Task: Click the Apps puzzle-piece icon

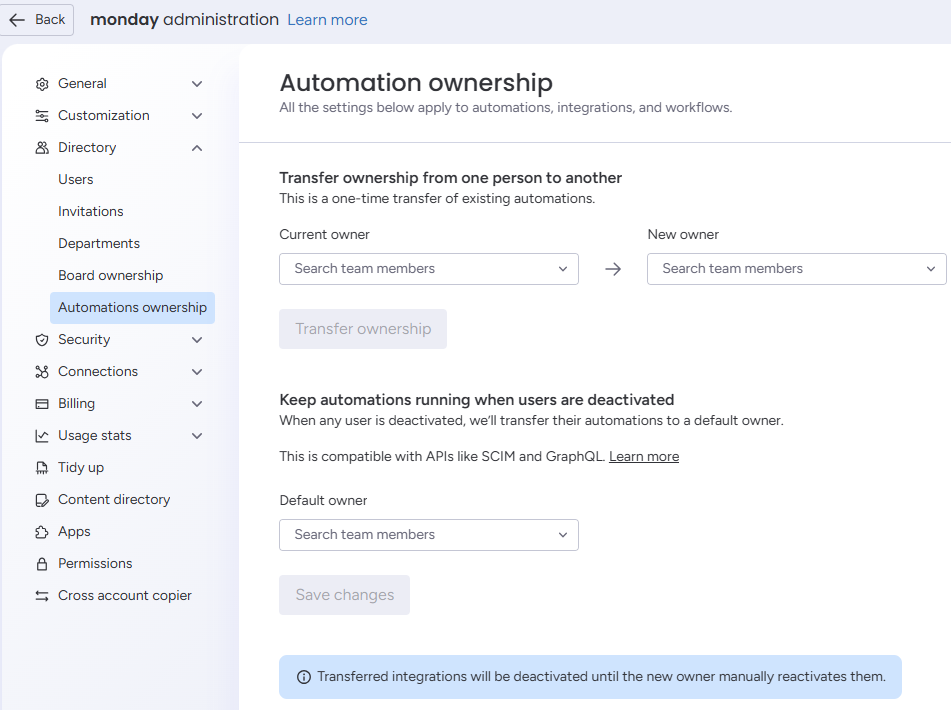Action: point(42,532)
